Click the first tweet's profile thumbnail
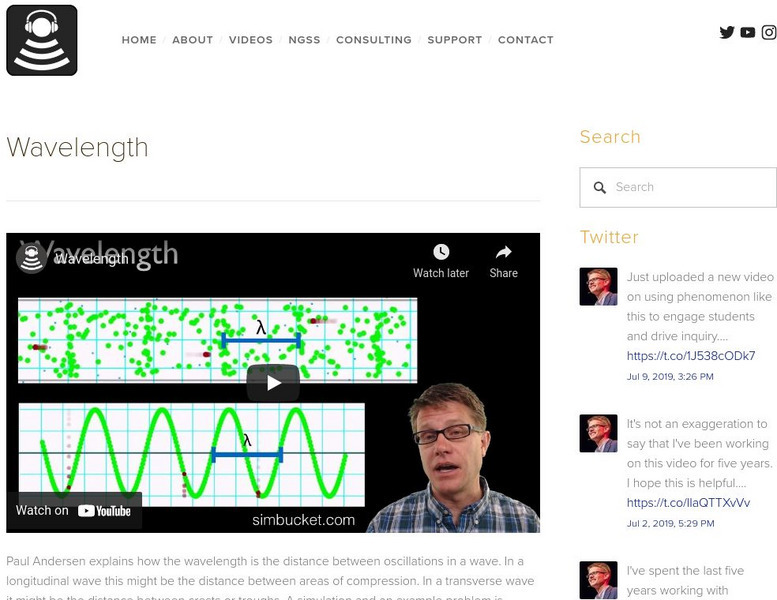Viewport: 777px width, 600px height. 598,287
